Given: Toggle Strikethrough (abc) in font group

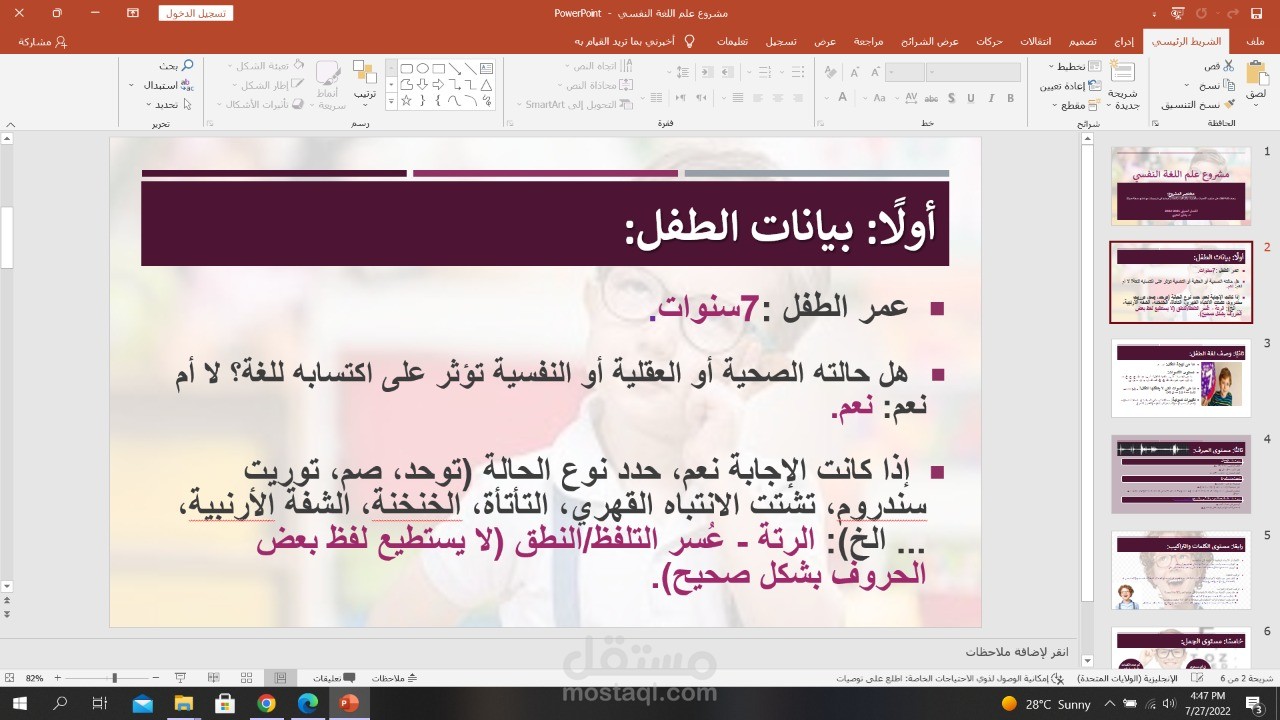Looking at the screenshot, I should click(x=929, y=98).
